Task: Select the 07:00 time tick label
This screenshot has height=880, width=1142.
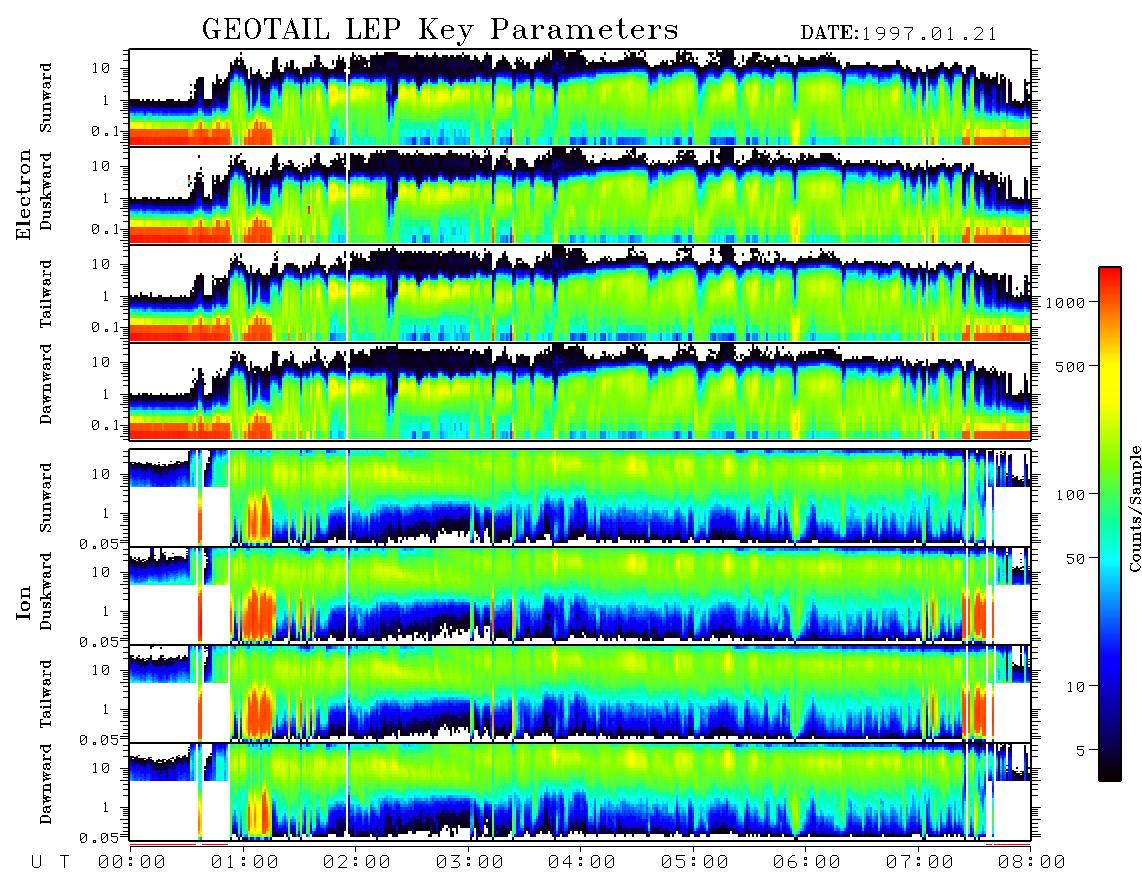Action: (x=920, y=862)
